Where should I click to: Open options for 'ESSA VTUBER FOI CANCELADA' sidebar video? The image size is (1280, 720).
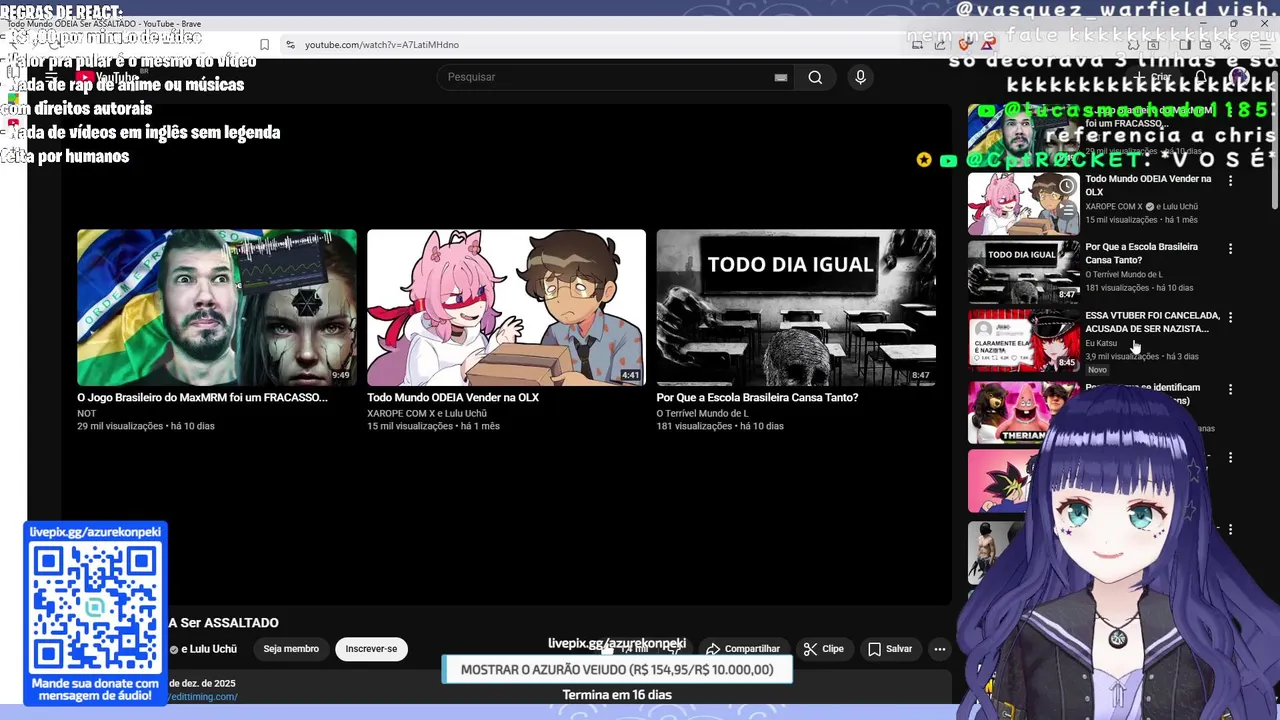coord(1230,317)
